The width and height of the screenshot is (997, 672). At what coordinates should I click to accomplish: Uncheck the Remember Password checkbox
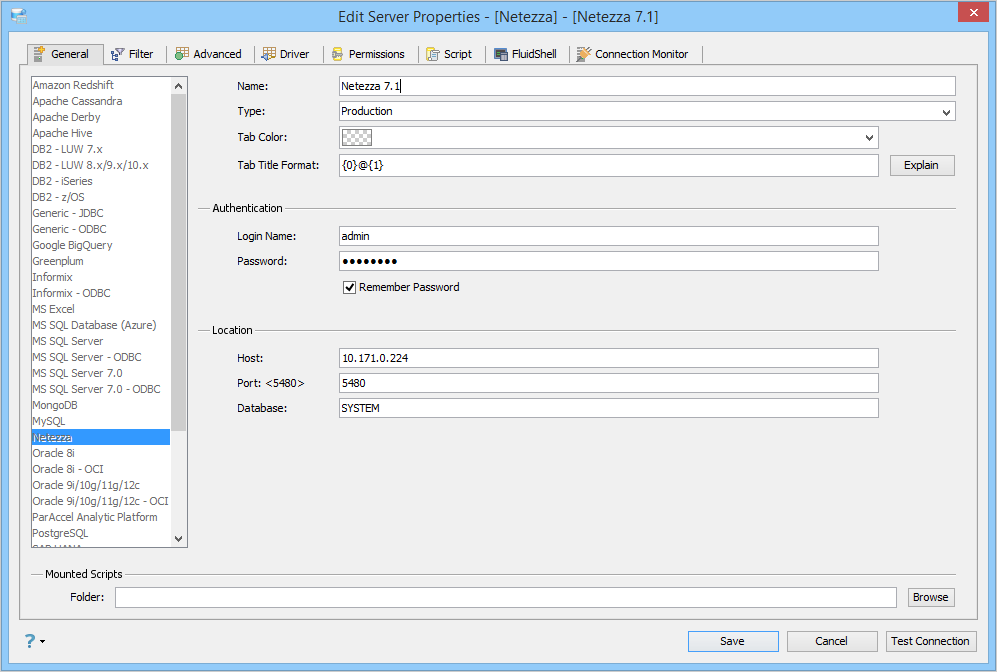click(x=349, y=287)
